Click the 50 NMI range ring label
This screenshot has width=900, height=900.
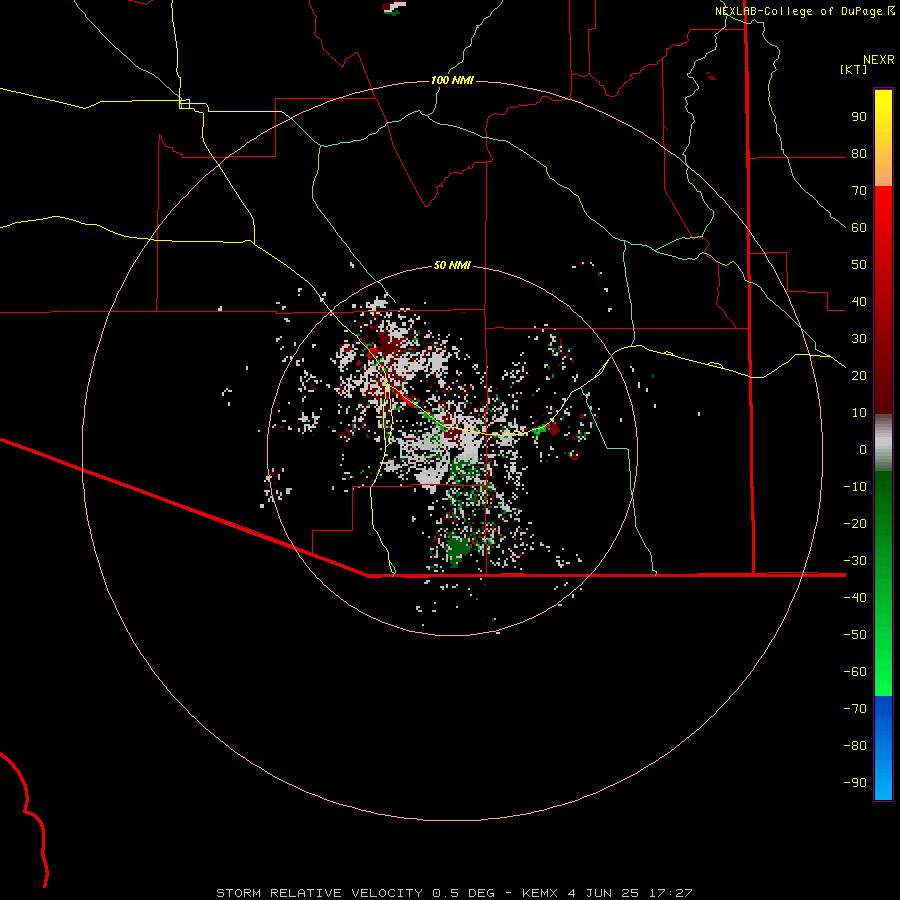click(x=452, y=265)
